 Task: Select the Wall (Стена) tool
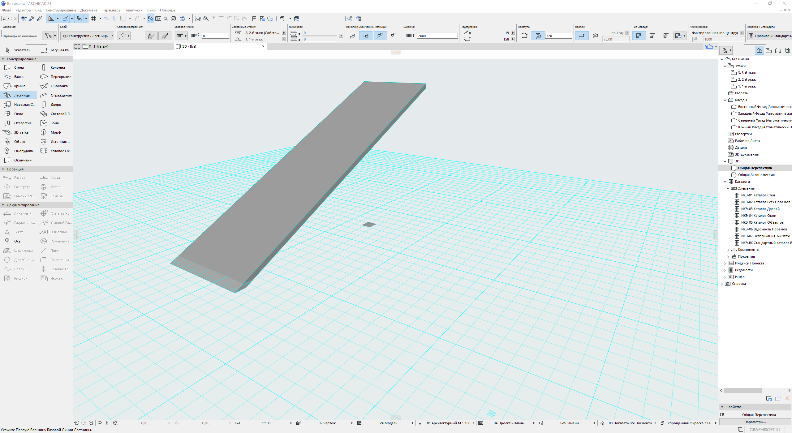point(18,67)
